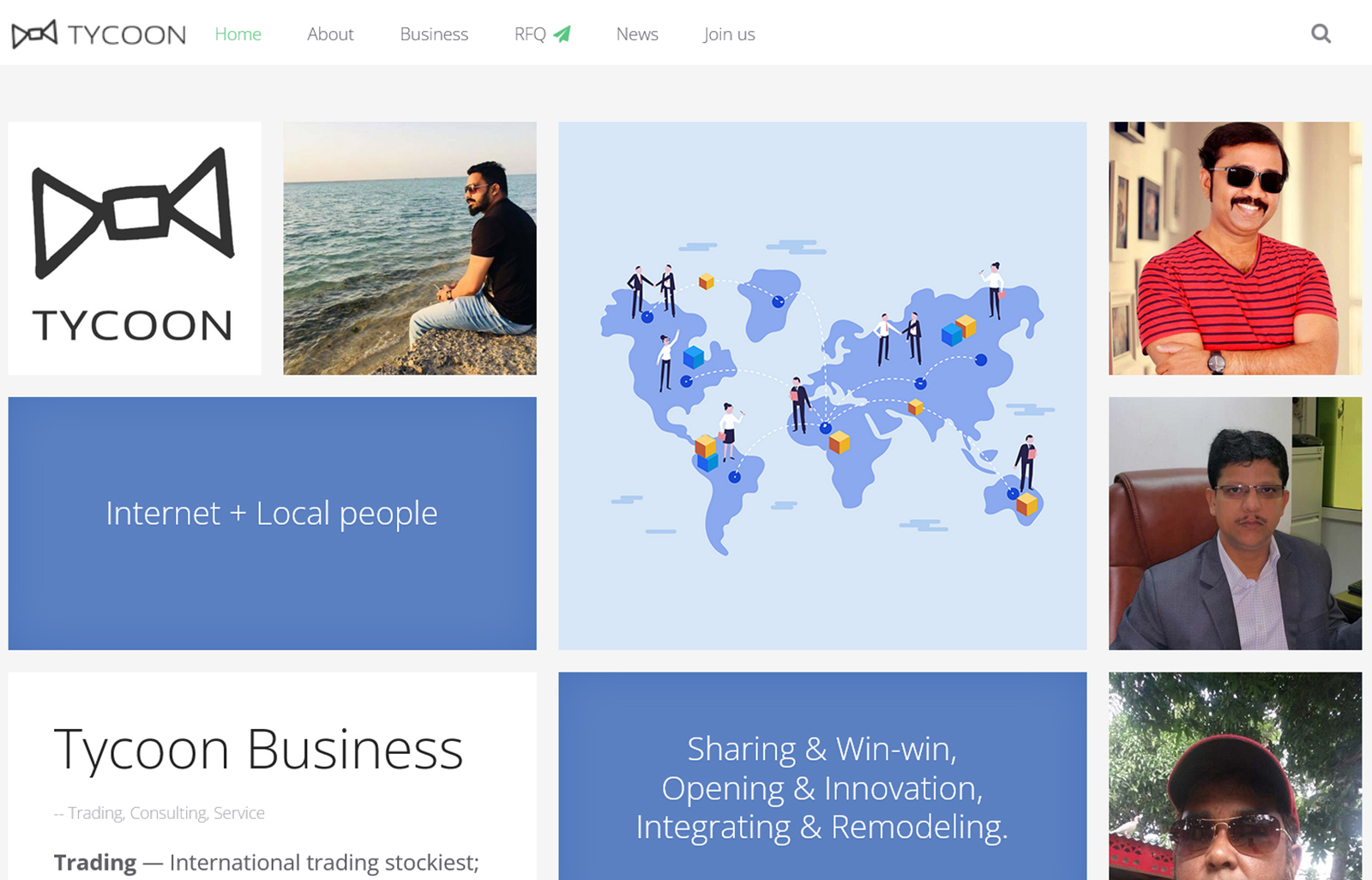Click the Internet + Local people tile
The width and height of the screenshot is (1372, 880).
pos(273,523)
